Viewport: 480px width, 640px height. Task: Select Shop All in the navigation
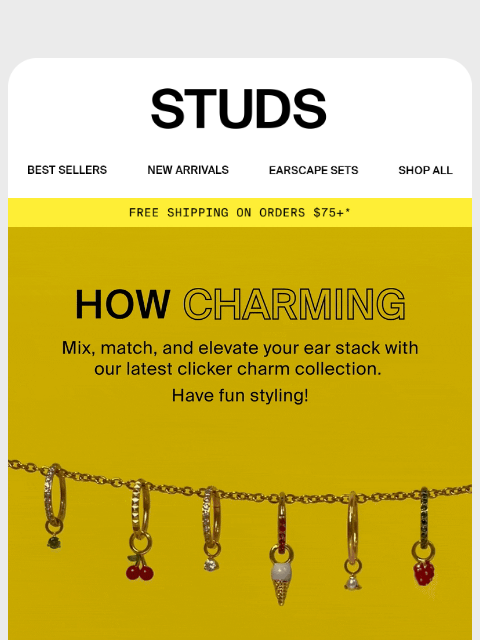(x=425, y=170)
